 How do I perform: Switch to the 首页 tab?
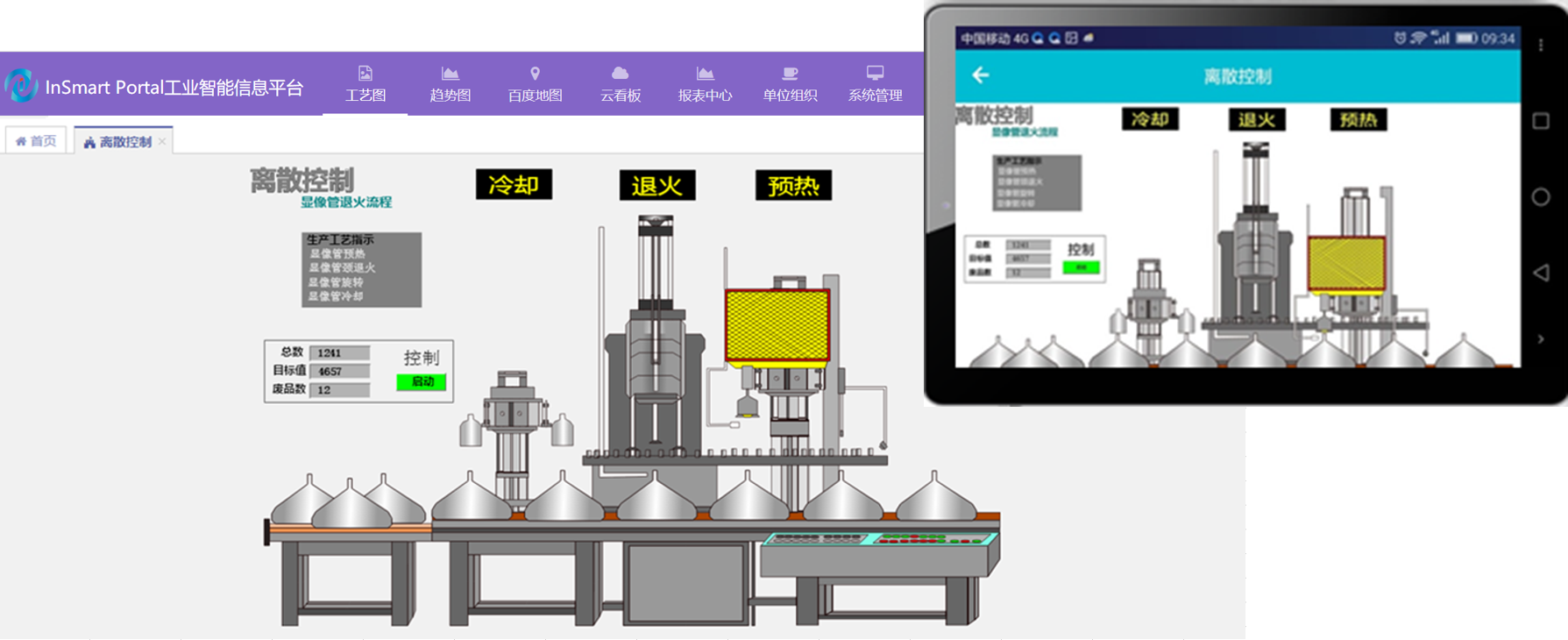click(x=36, y=140)
